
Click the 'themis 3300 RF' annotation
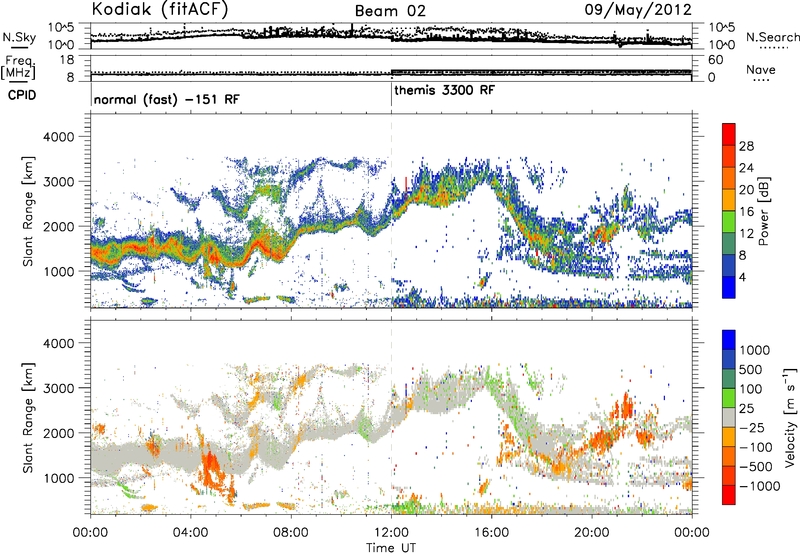(444, 90)
